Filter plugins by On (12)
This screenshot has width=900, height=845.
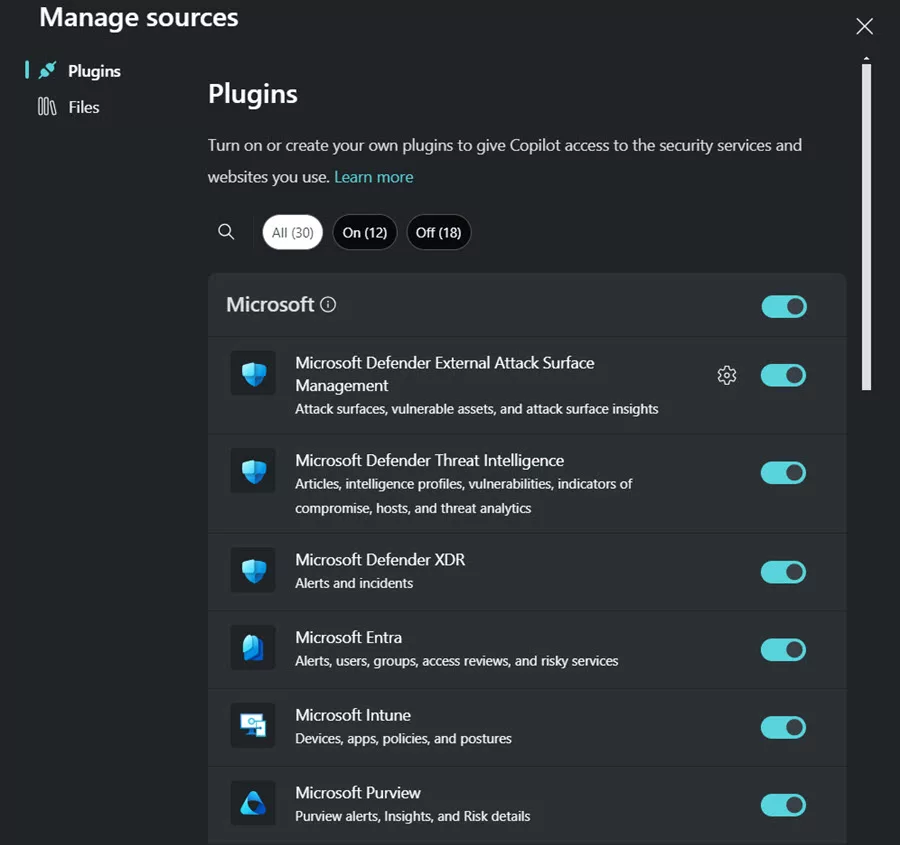364,232
